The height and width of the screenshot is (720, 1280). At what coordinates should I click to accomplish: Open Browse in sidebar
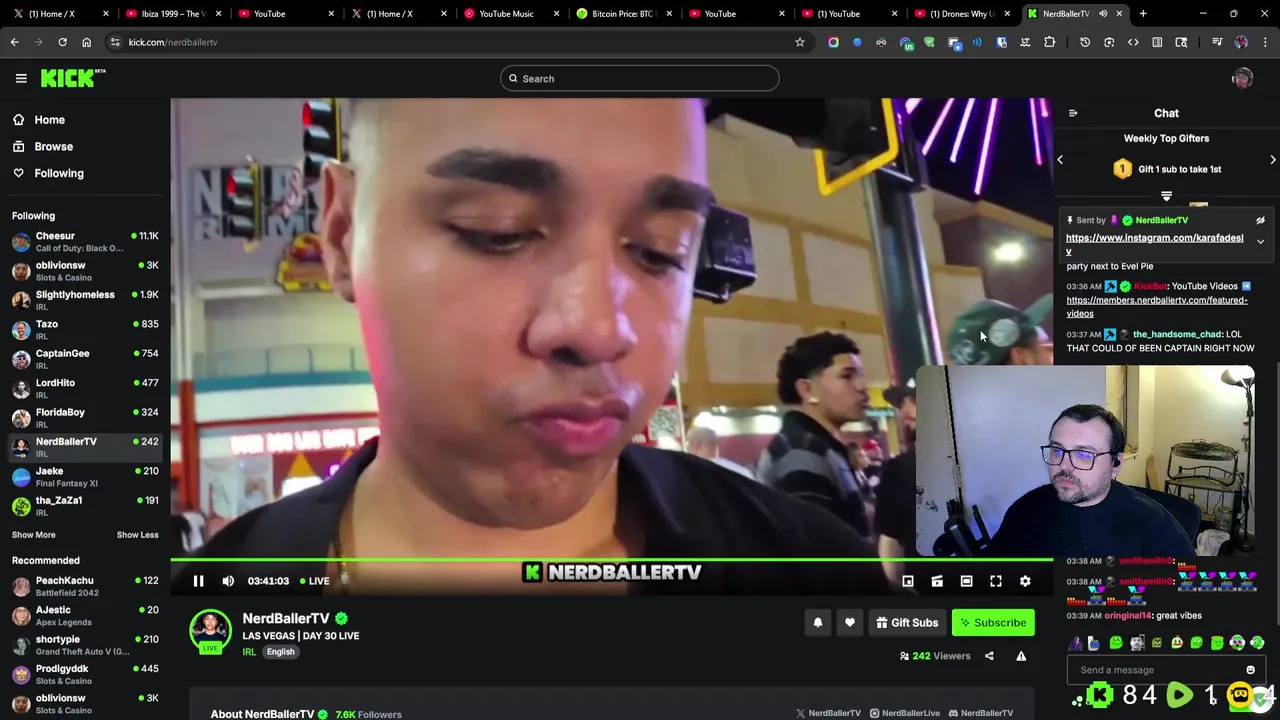tap(53, 146)
